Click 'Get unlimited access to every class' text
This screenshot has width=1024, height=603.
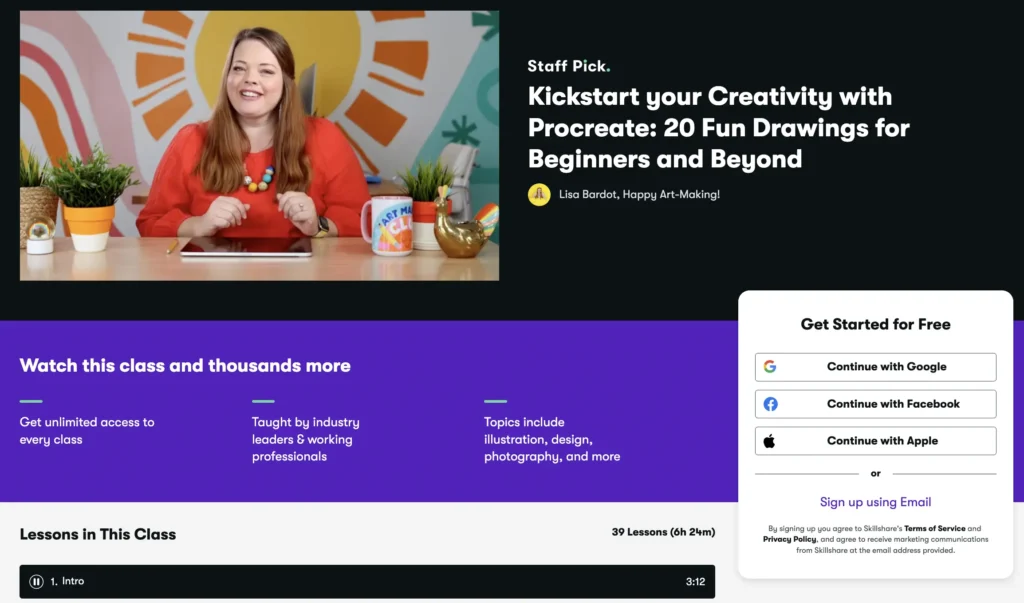[x=87, y=431]
